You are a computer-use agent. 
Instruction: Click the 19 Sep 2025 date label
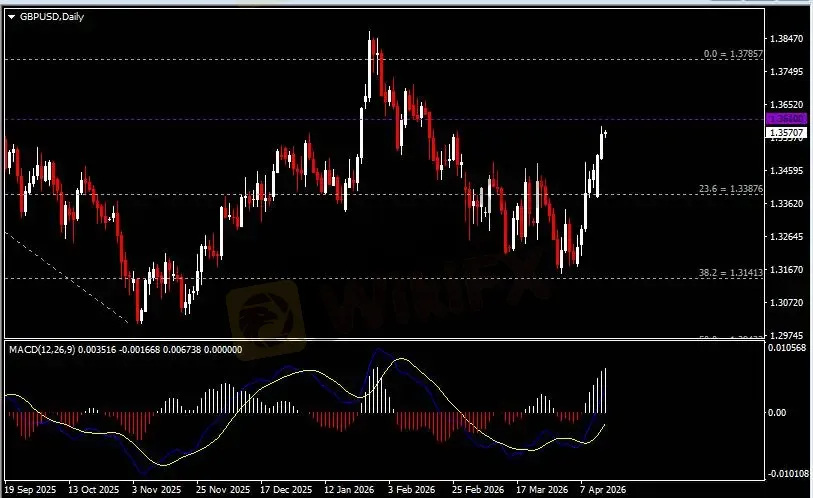click(x=30, y=490)
